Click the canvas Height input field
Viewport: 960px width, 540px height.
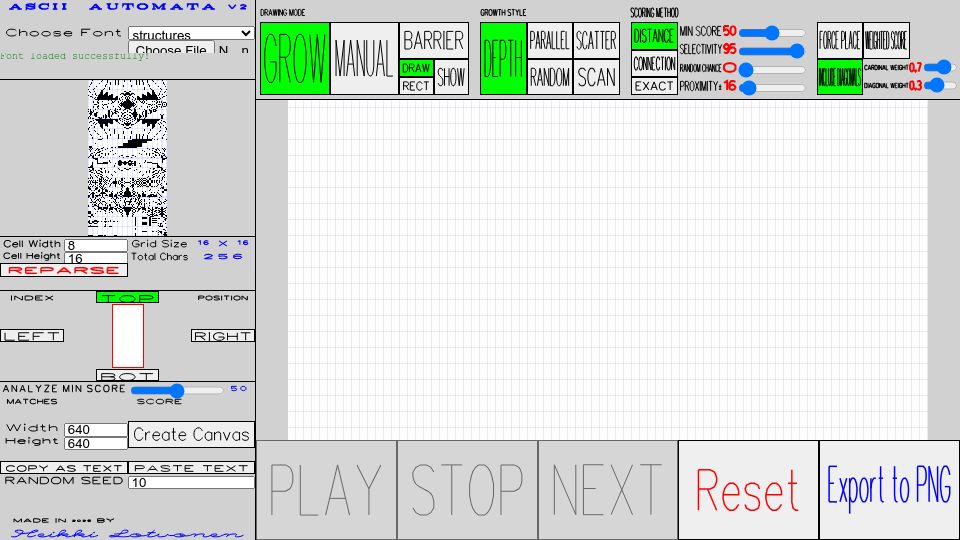(96, 443)
